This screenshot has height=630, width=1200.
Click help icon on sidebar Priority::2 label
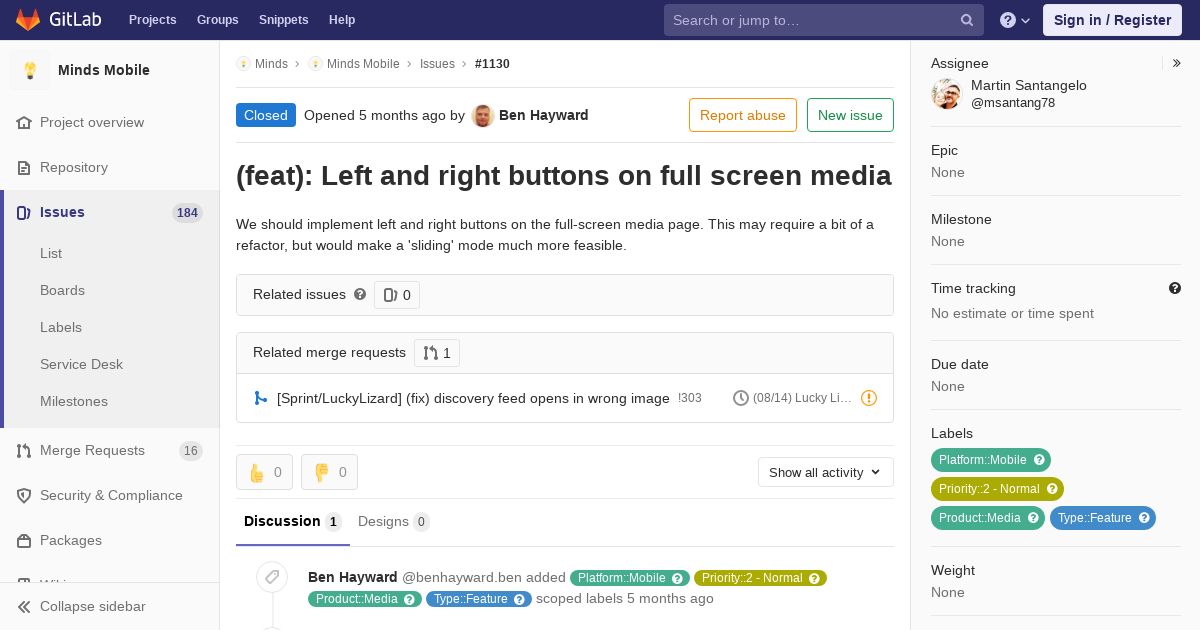tap(1052, 489)
